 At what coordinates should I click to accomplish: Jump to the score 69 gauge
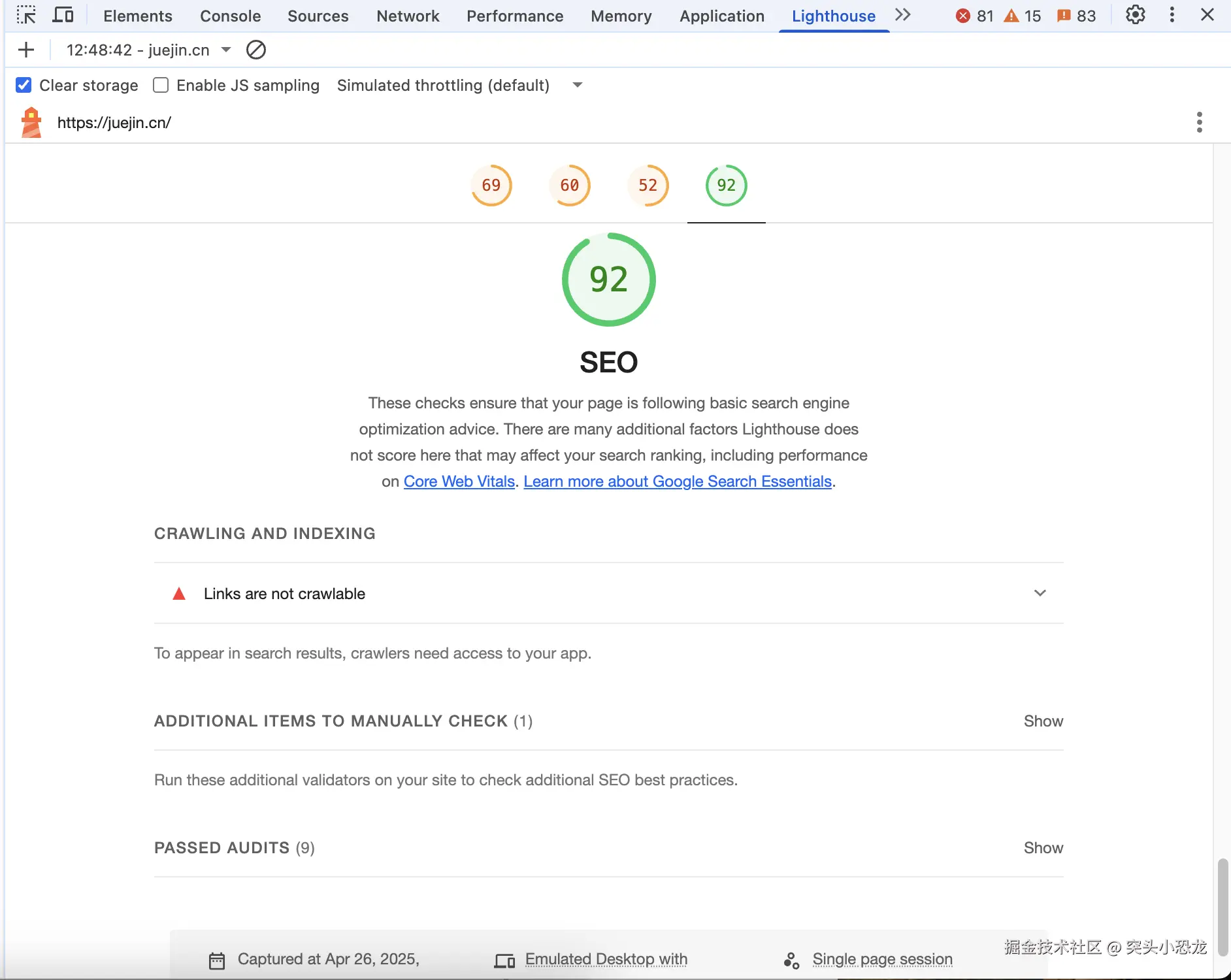tap(491, 186)
